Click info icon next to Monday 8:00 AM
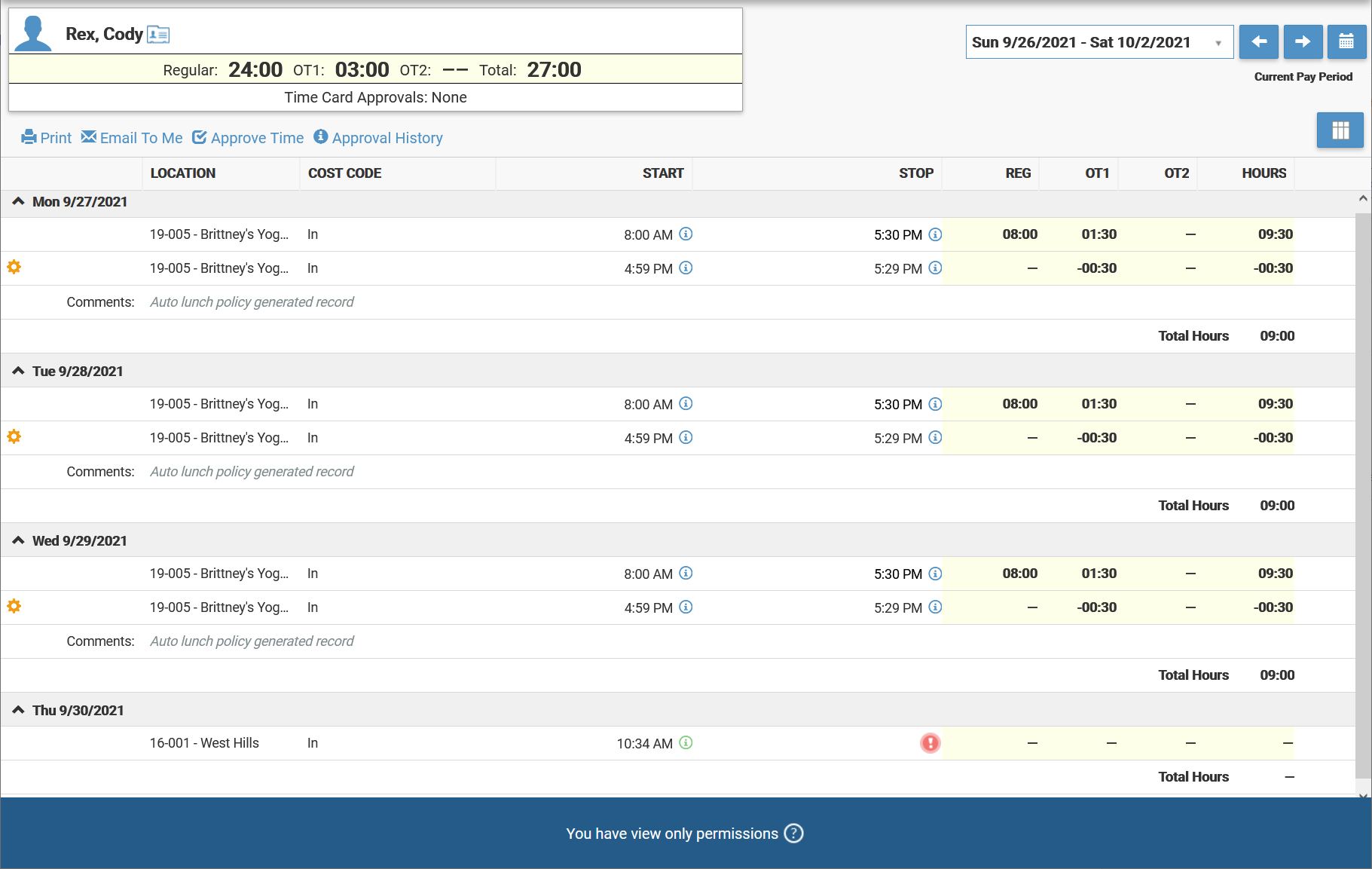Viewport: 1372px width, 869px height. pos(686,234)
